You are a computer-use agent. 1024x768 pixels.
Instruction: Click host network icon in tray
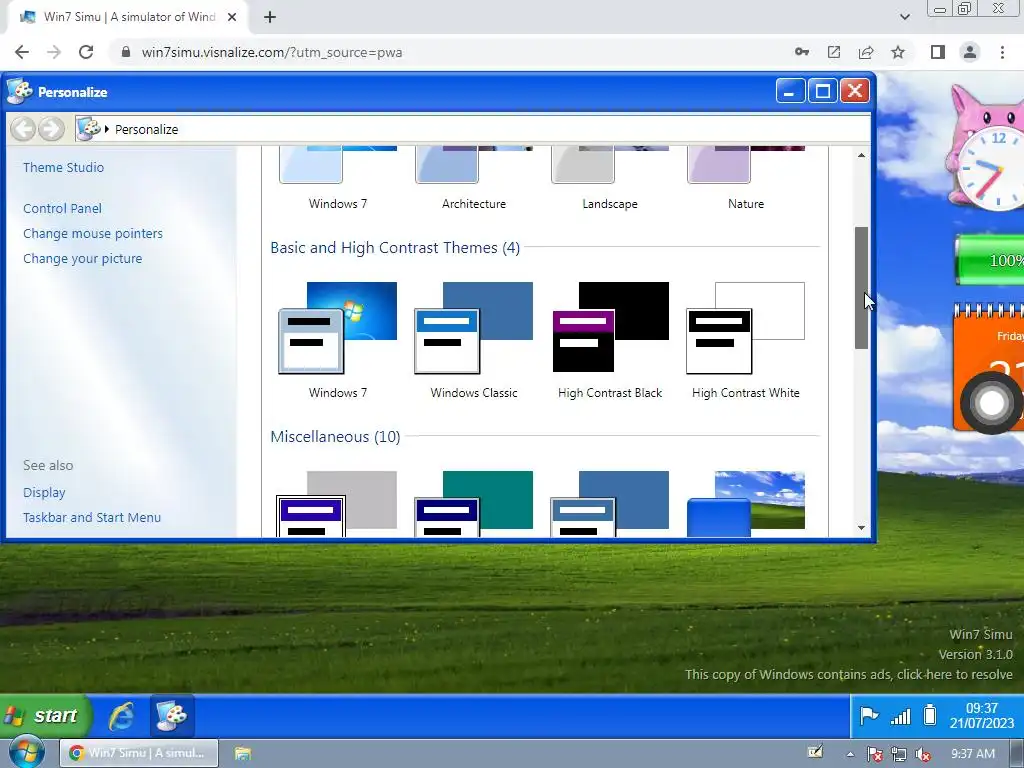click(x=899, y=754)
